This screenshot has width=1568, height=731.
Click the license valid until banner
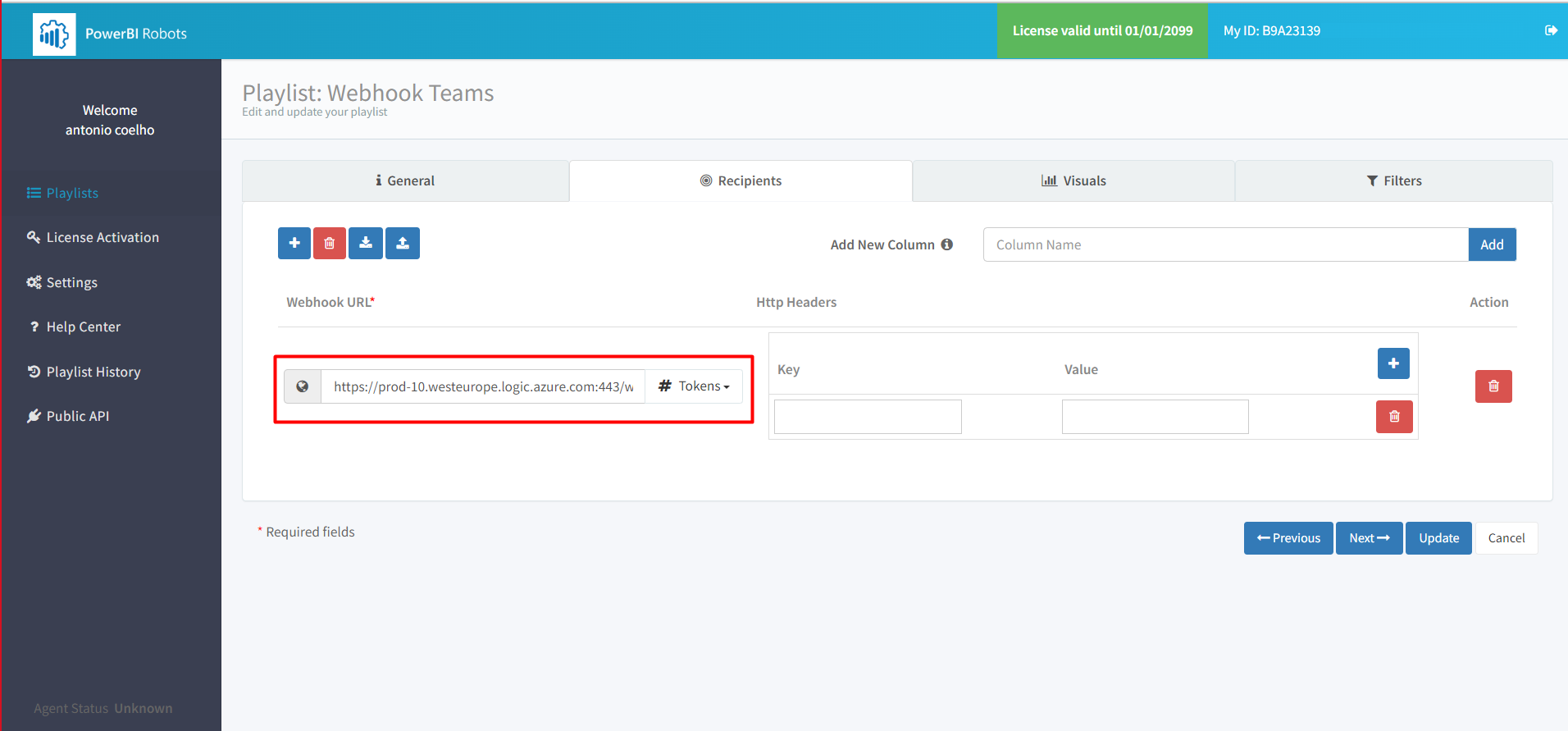click(x=1102, y=30)
